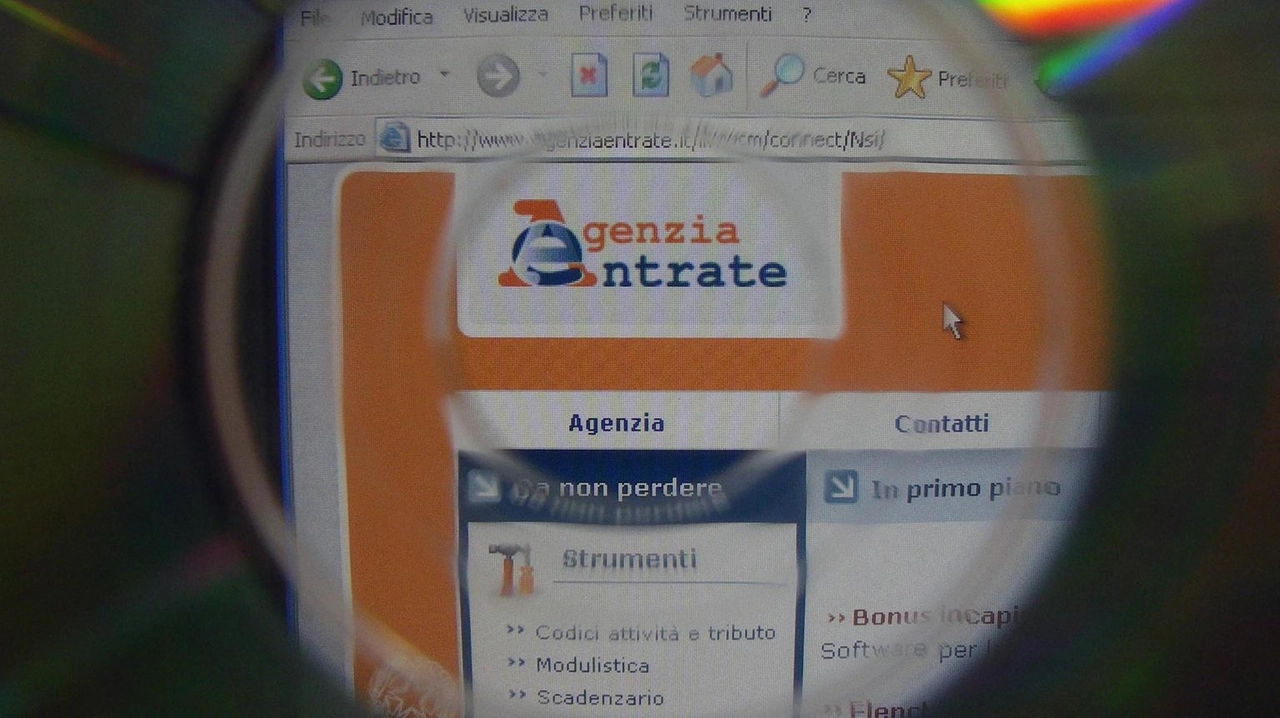Click the In primo piano header text
The width and height of the screenshot is (1280, 718).
point(965,489)
